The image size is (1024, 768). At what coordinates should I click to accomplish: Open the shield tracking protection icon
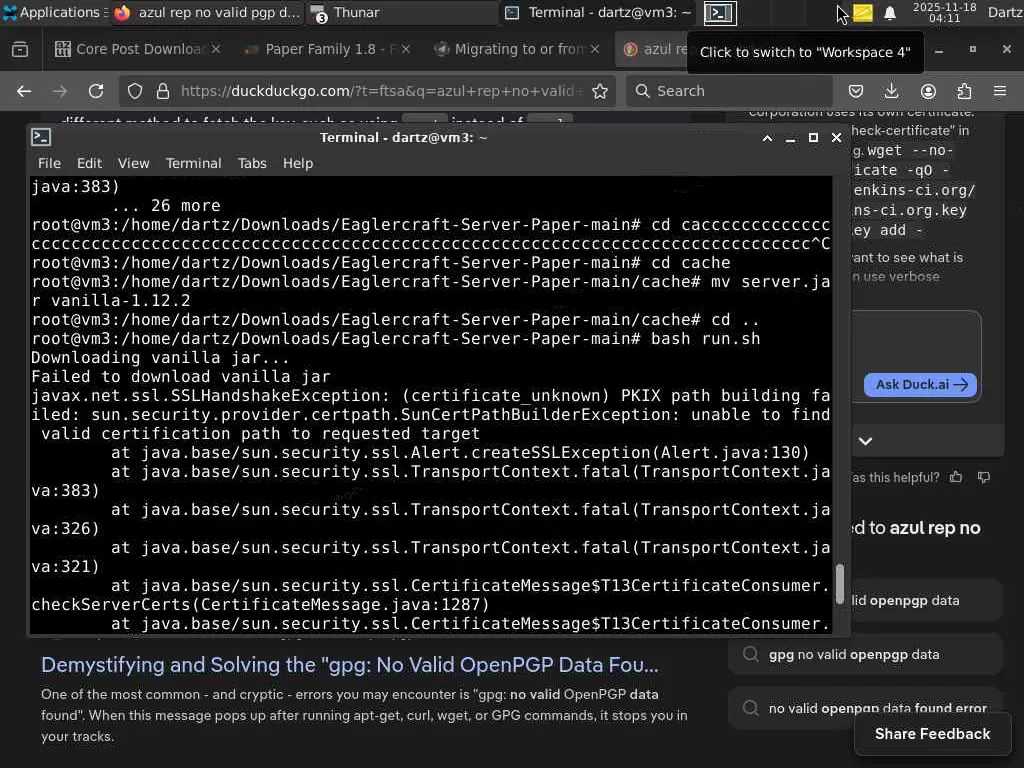point(135,91)
